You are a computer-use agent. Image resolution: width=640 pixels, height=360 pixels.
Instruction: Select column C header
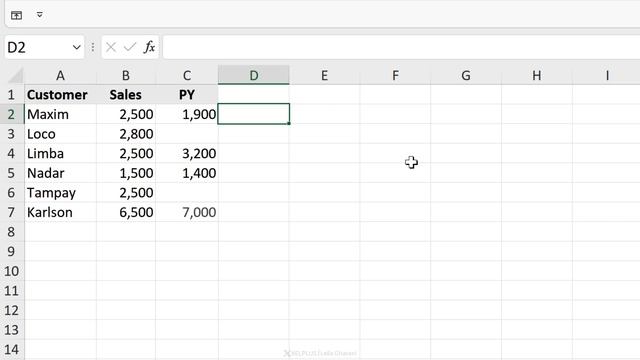point(187,76)
